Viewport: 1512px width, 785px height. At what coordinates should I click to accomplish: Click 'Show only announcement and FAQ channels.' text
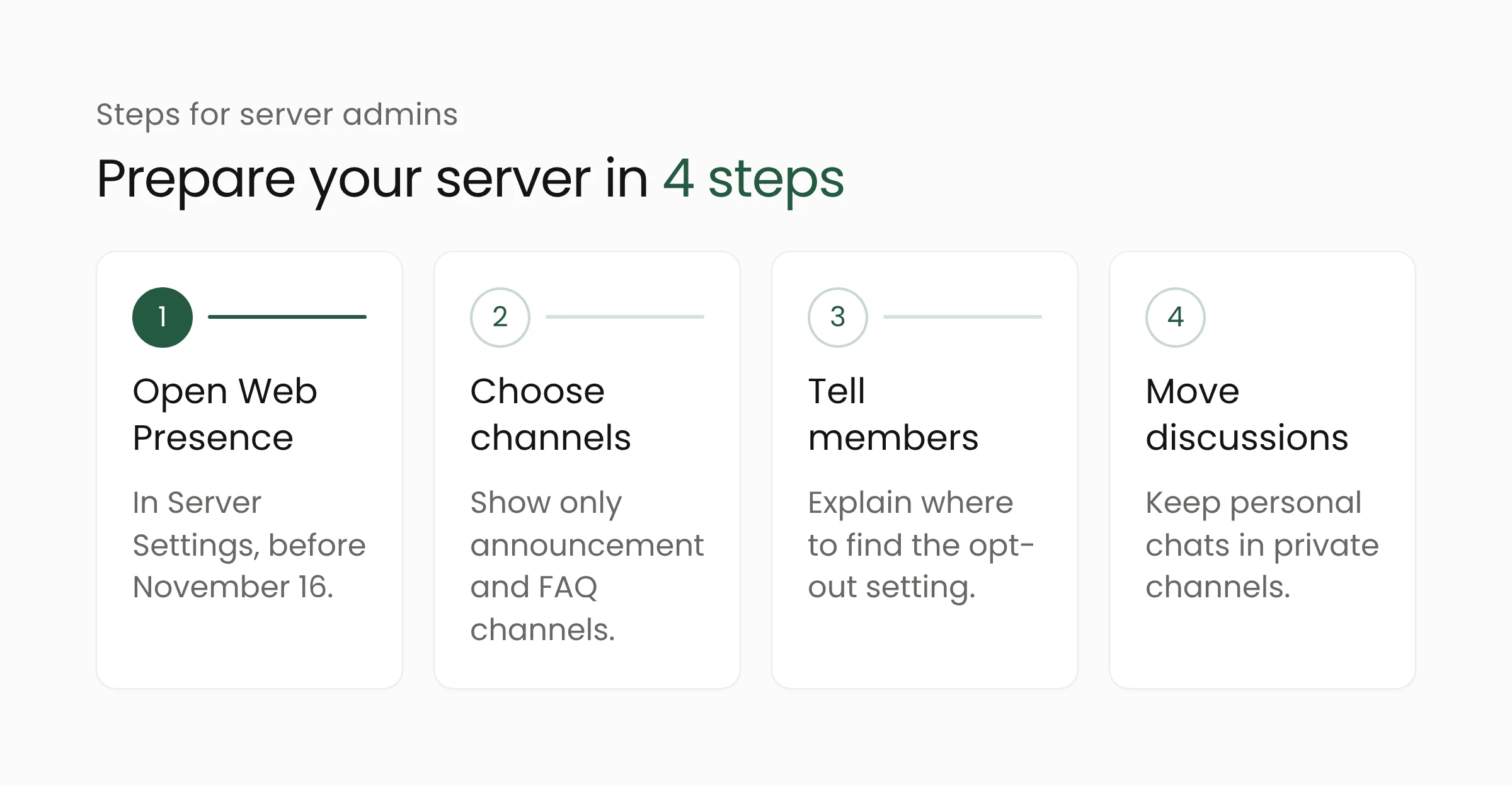587,566
